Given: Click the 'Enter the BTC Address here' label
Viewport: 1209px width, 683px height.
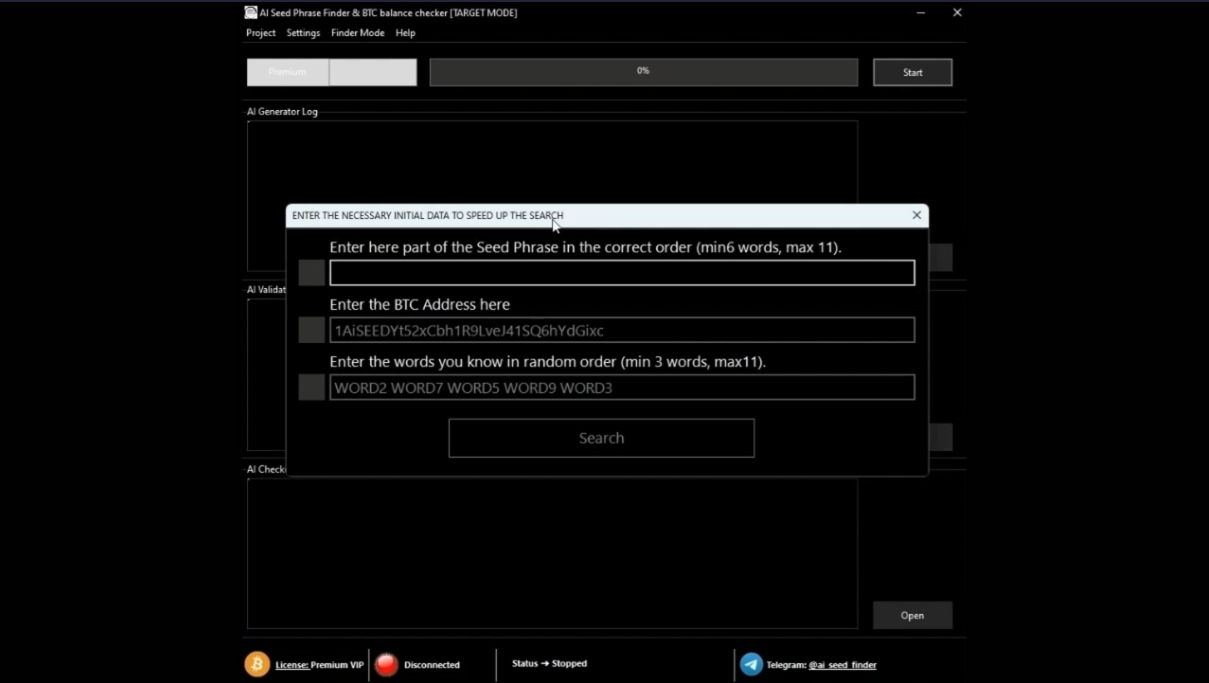Looking at the screenshot, I should coord(419,304).
